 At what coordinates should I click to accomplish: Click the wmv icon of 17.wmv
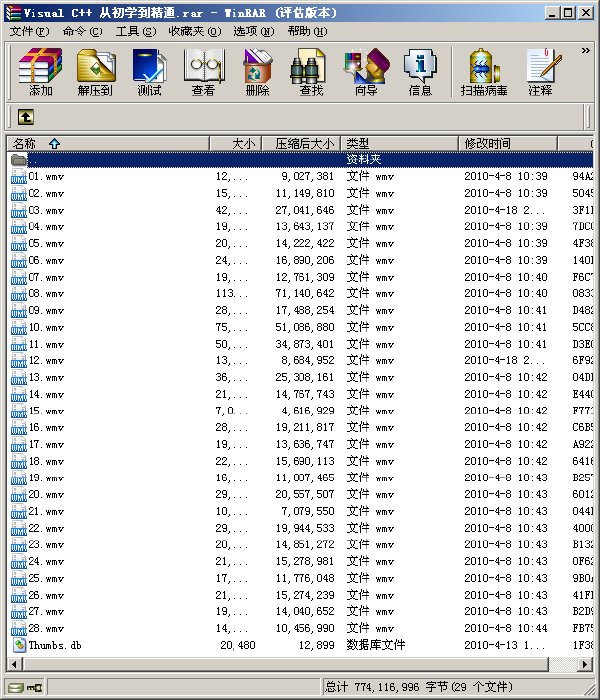coord(19,445)
